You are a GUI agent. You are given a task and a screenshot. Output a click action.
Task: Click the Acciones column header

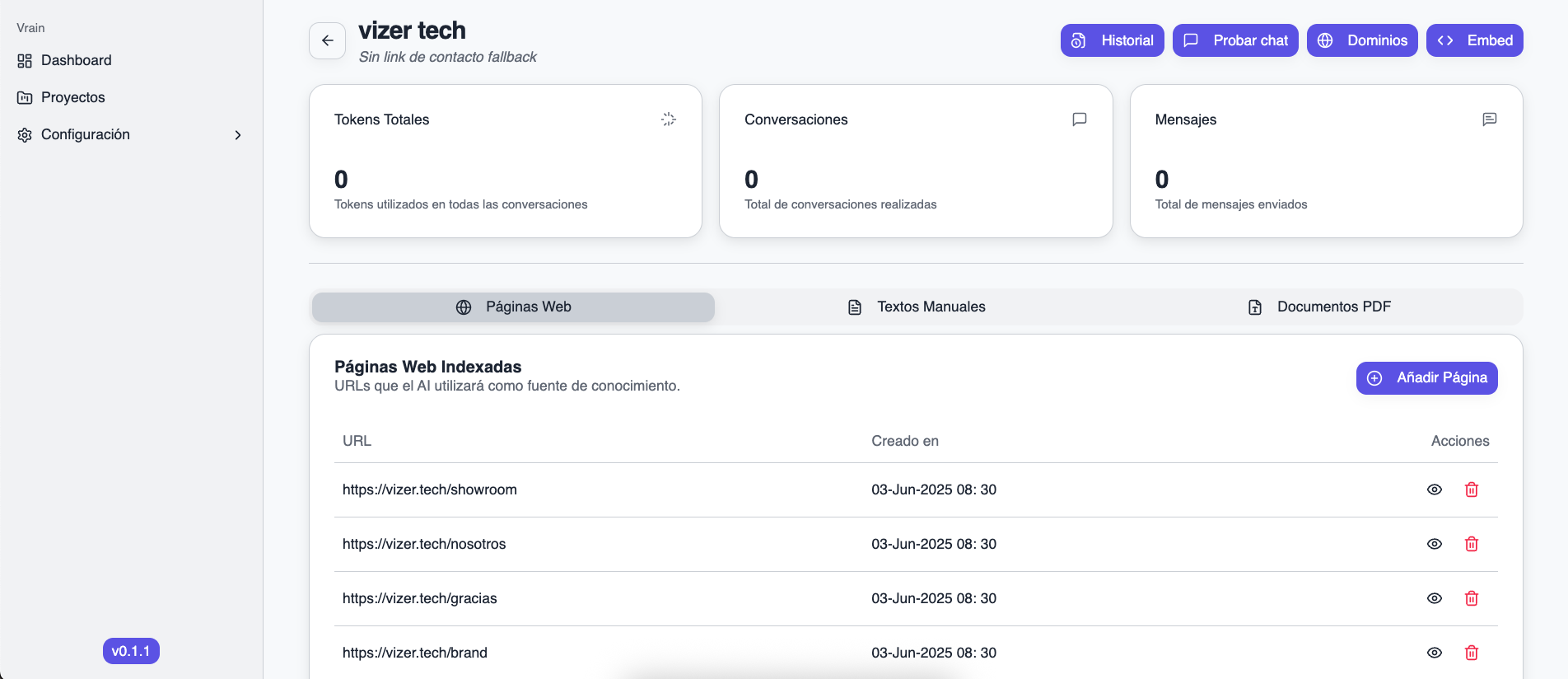click(x=1460, y=441)
